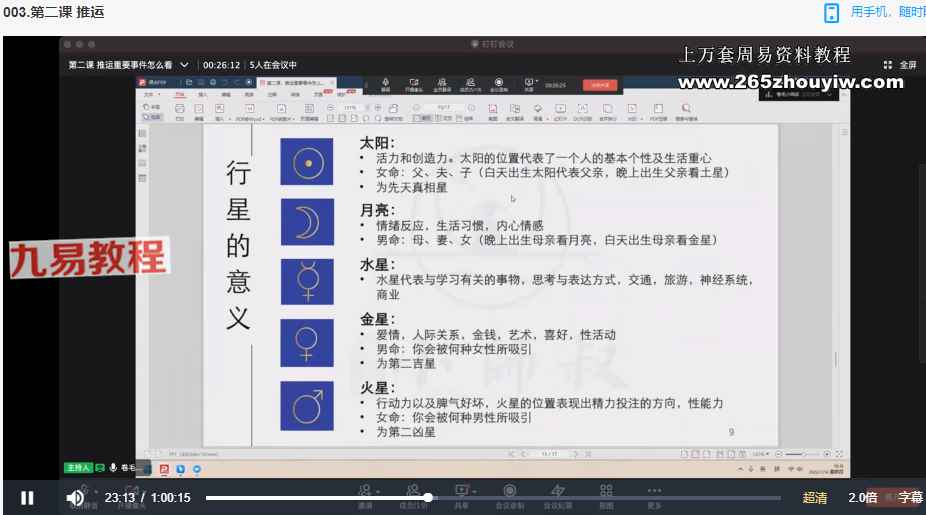The height and width of the screenshot is (515, 926).
Task: Click the microphone icon beside 主持人 badge
Action: pyautogui.click(x=113, y=468)
